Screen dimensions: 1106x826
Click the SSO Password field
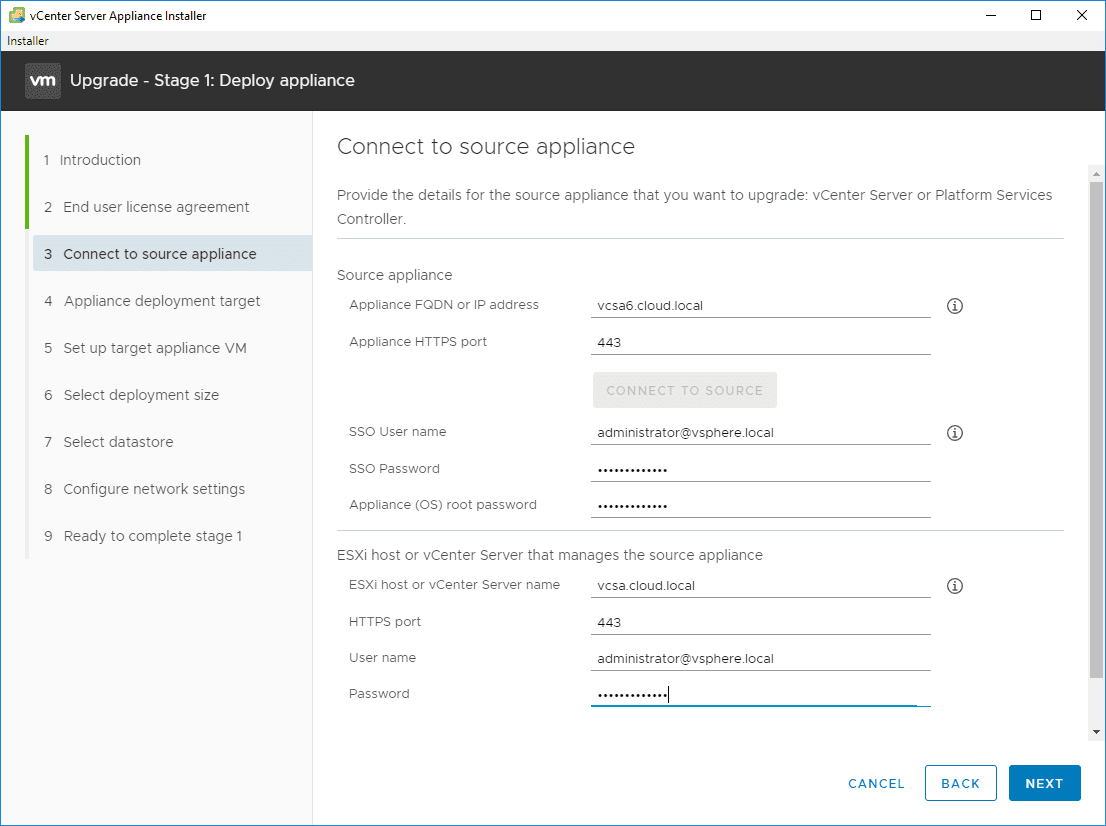coord(760,469)
